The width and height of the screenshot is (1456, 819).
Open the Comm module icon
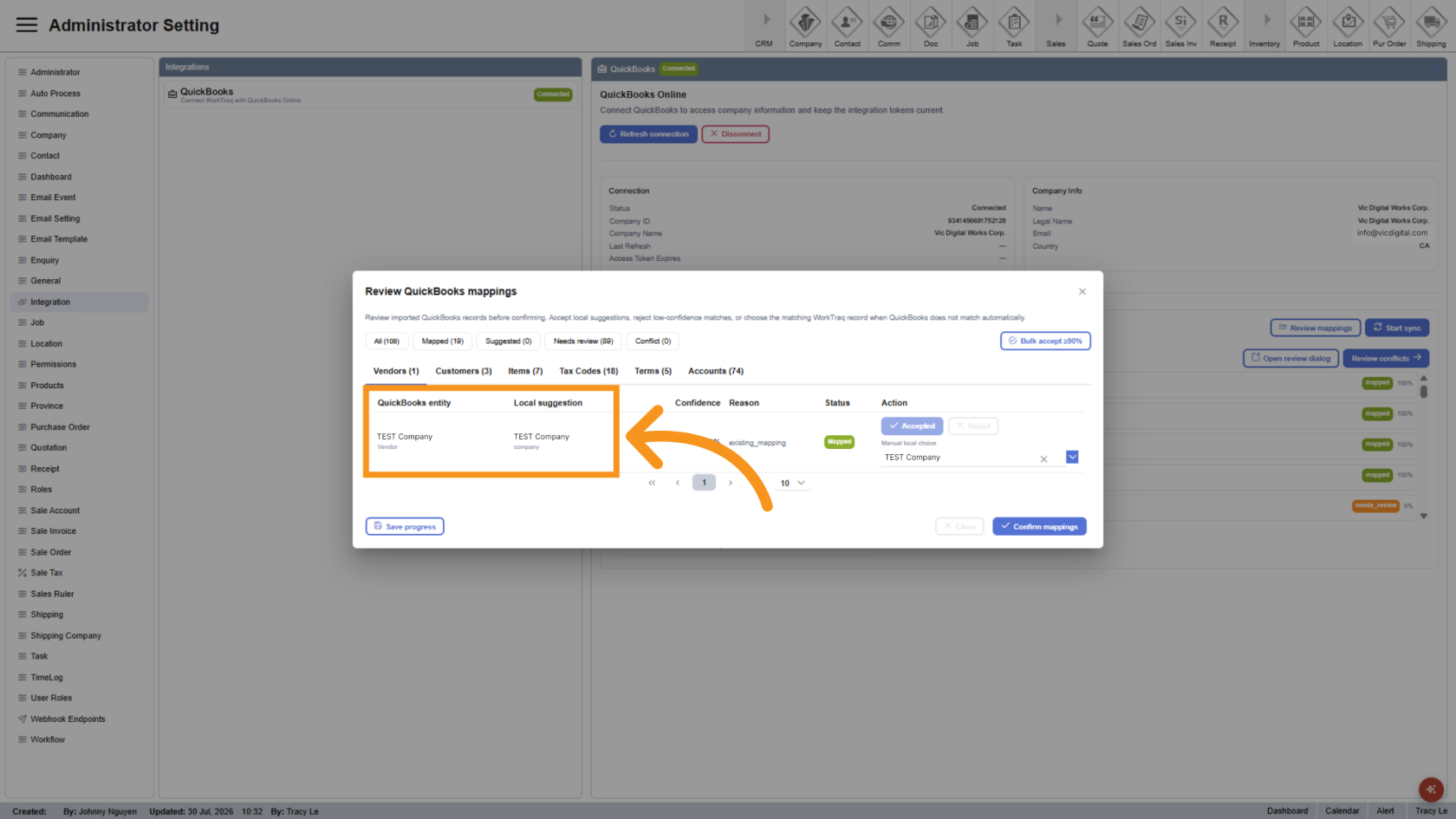click(x=889, y=26)
